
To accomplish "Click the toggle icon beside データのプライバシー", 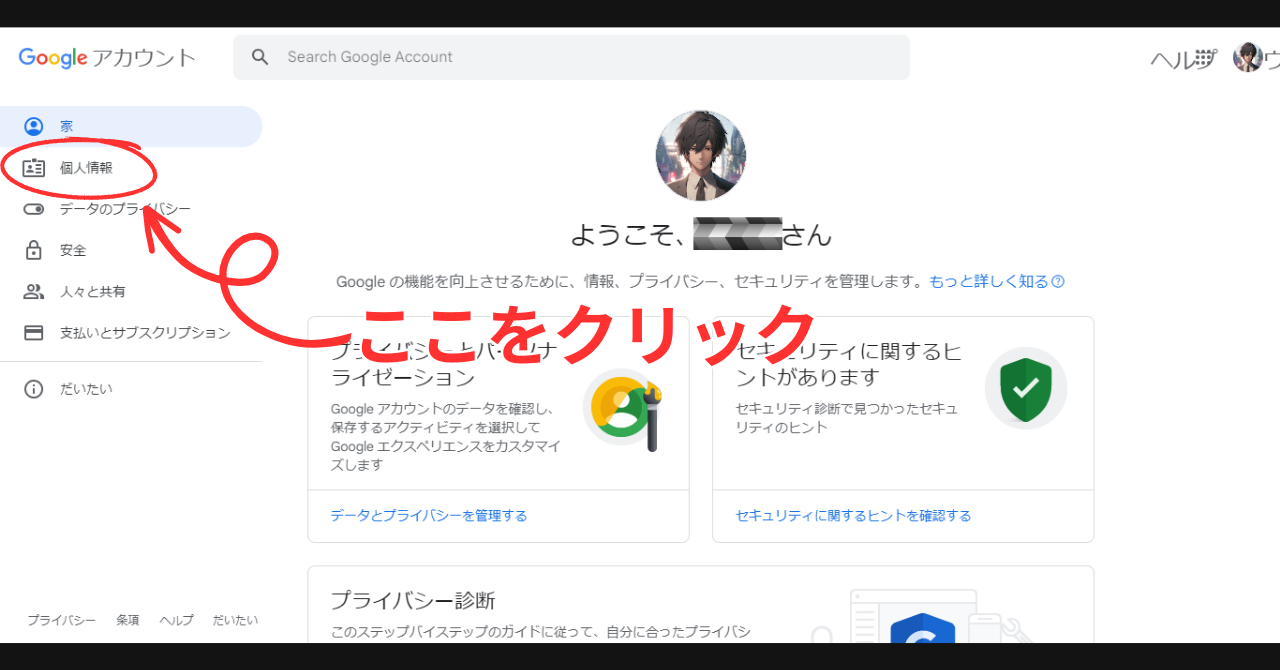I will (33, 208).
